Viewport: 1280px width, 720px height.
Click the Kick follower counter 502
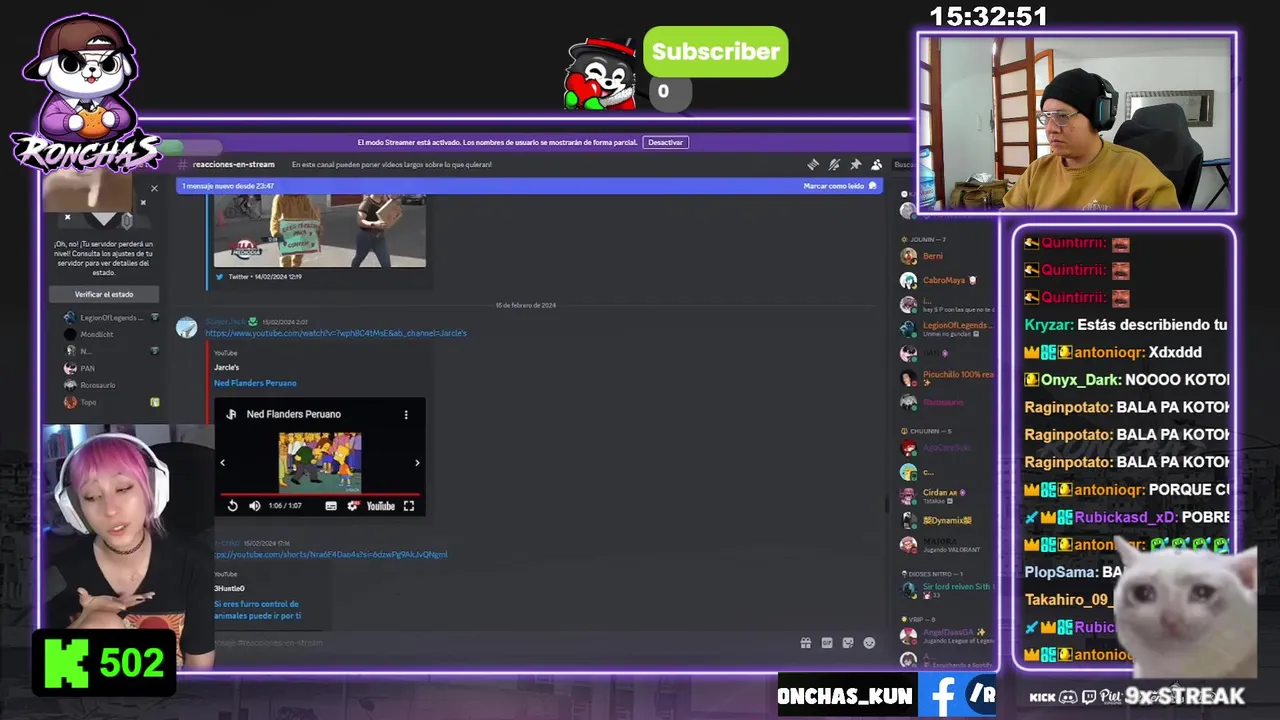105,662
